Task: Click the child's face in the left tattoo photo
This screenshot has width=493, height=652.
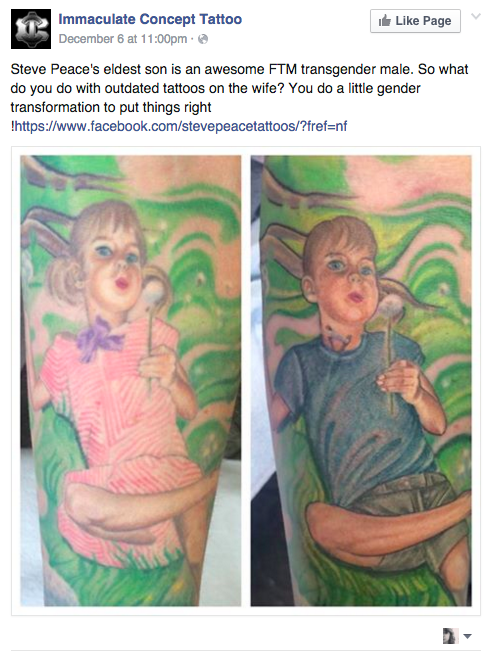Action: 112,265
